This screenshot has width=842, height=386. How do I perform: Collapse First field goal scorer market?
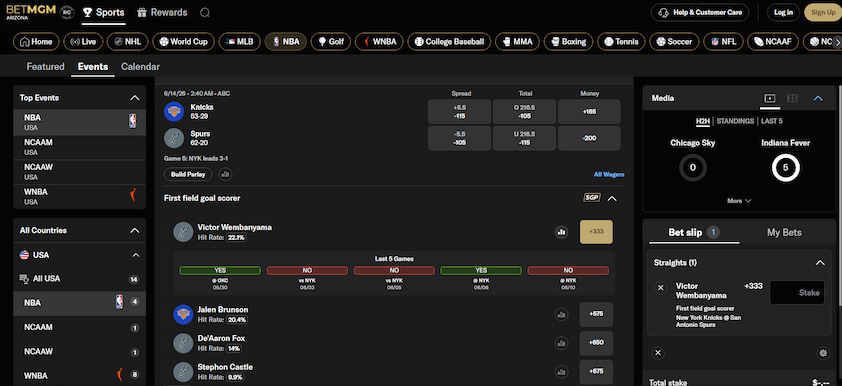coord(612,198)
